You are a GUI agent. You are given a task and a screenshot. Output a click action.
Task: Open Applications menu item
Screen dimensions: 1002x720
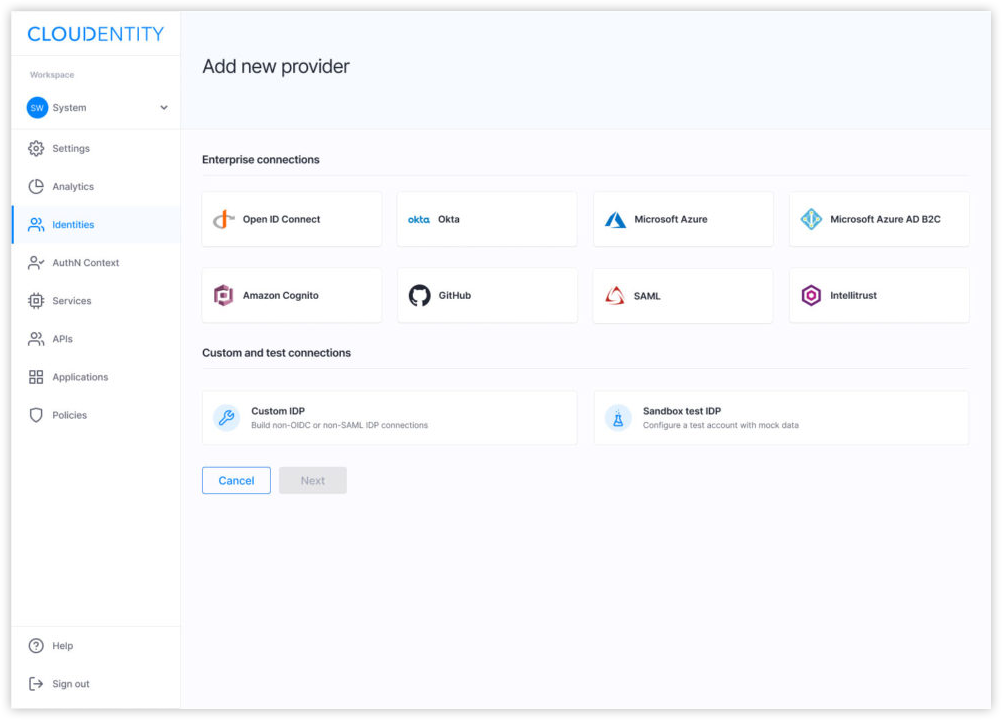pos(96,377)
